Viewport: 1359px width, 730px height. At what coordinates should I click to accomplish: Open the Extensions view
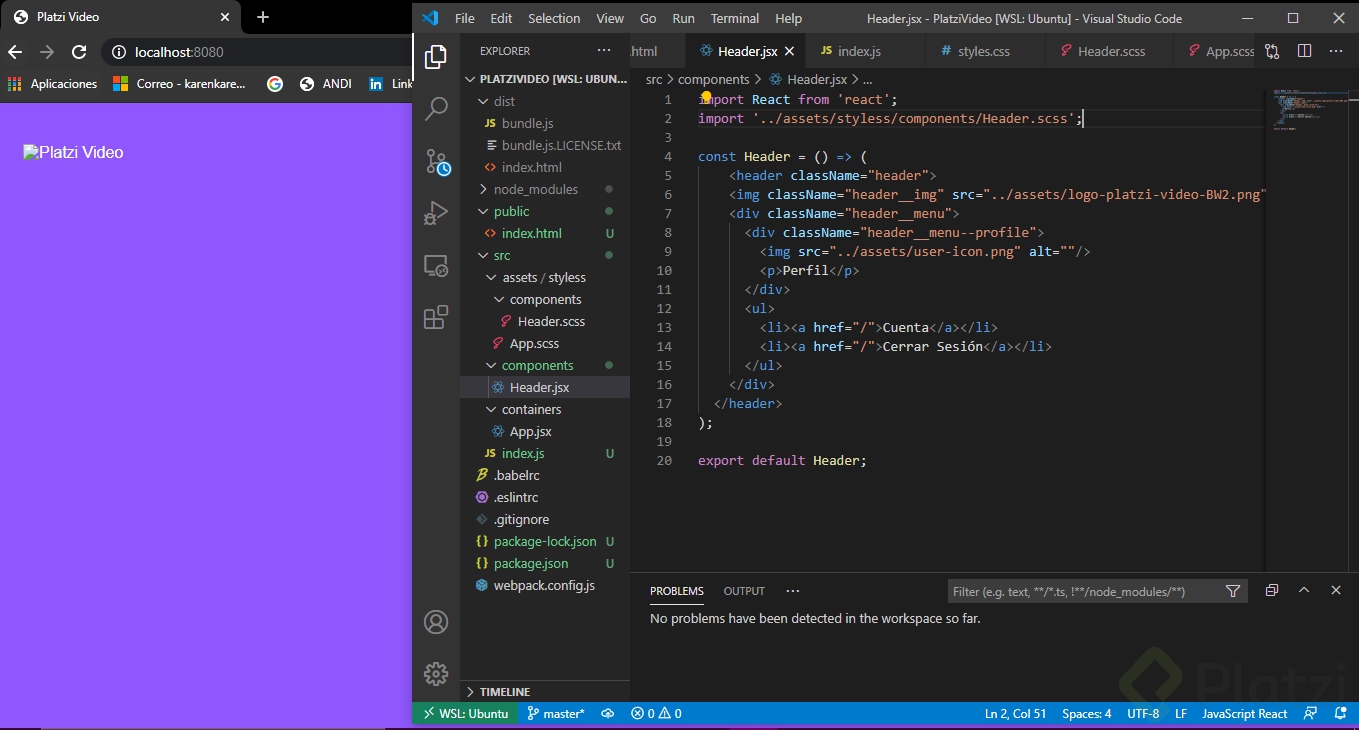(x=436, y=318)
